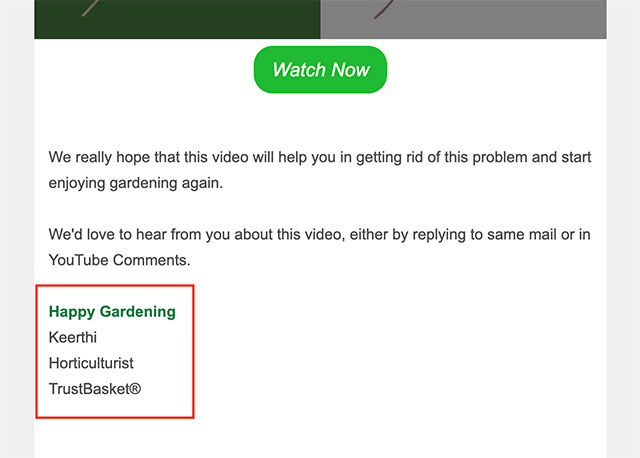640x458 pixels.
Task: Click the blank area right of the signature block
Action: (400, 350)
